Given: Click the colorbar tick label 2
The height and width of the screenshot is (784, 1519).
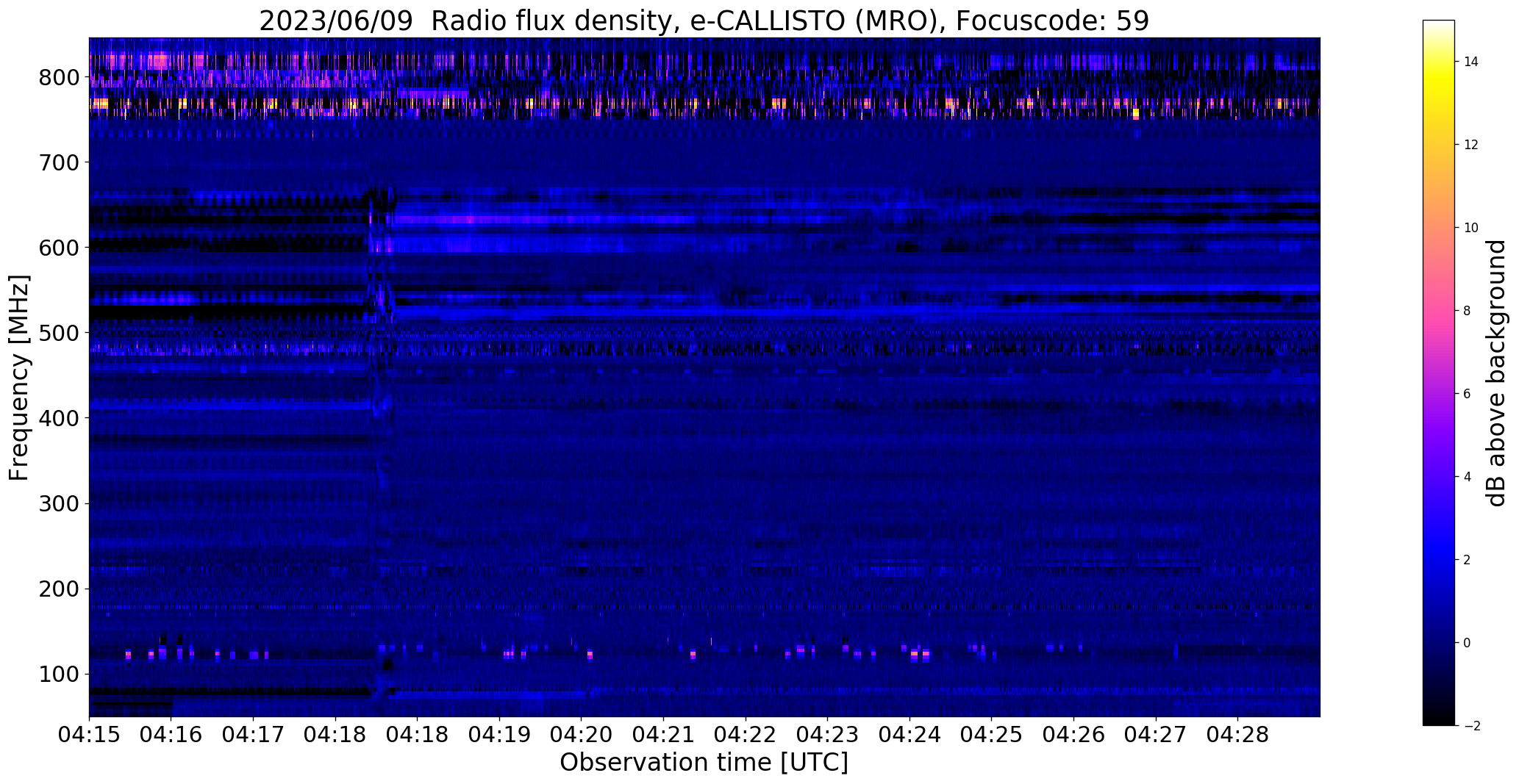Looking at the screenshot, I should pyautogui.click(x=1467, y=560).
